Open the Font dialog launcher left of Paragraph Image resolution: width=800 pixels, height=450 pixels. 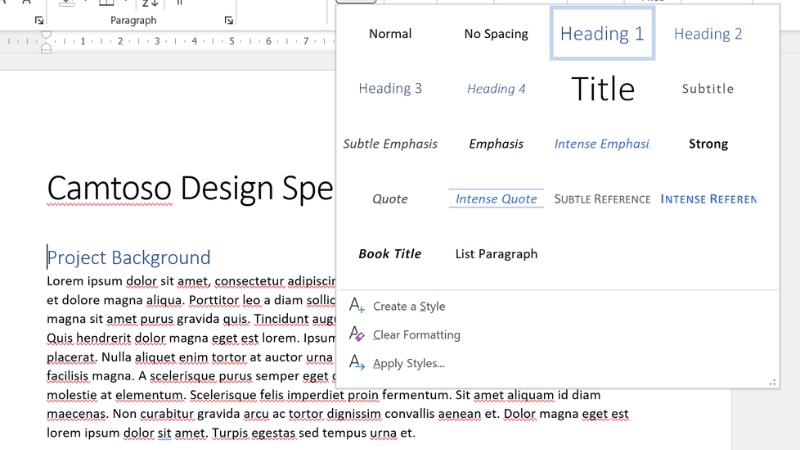(x=39, y=20)
